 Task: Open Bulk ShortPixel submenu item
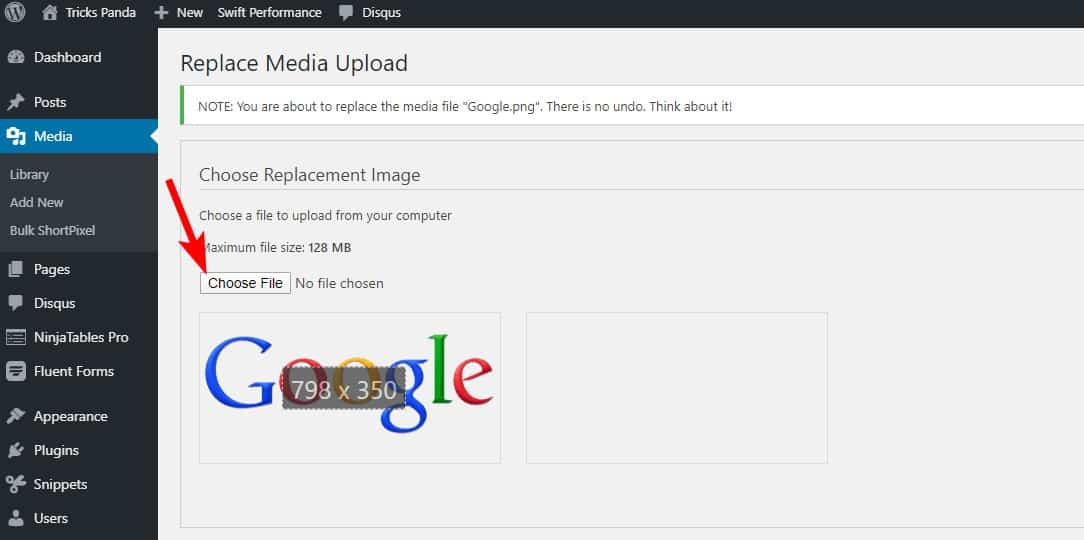tap(52, 230)
